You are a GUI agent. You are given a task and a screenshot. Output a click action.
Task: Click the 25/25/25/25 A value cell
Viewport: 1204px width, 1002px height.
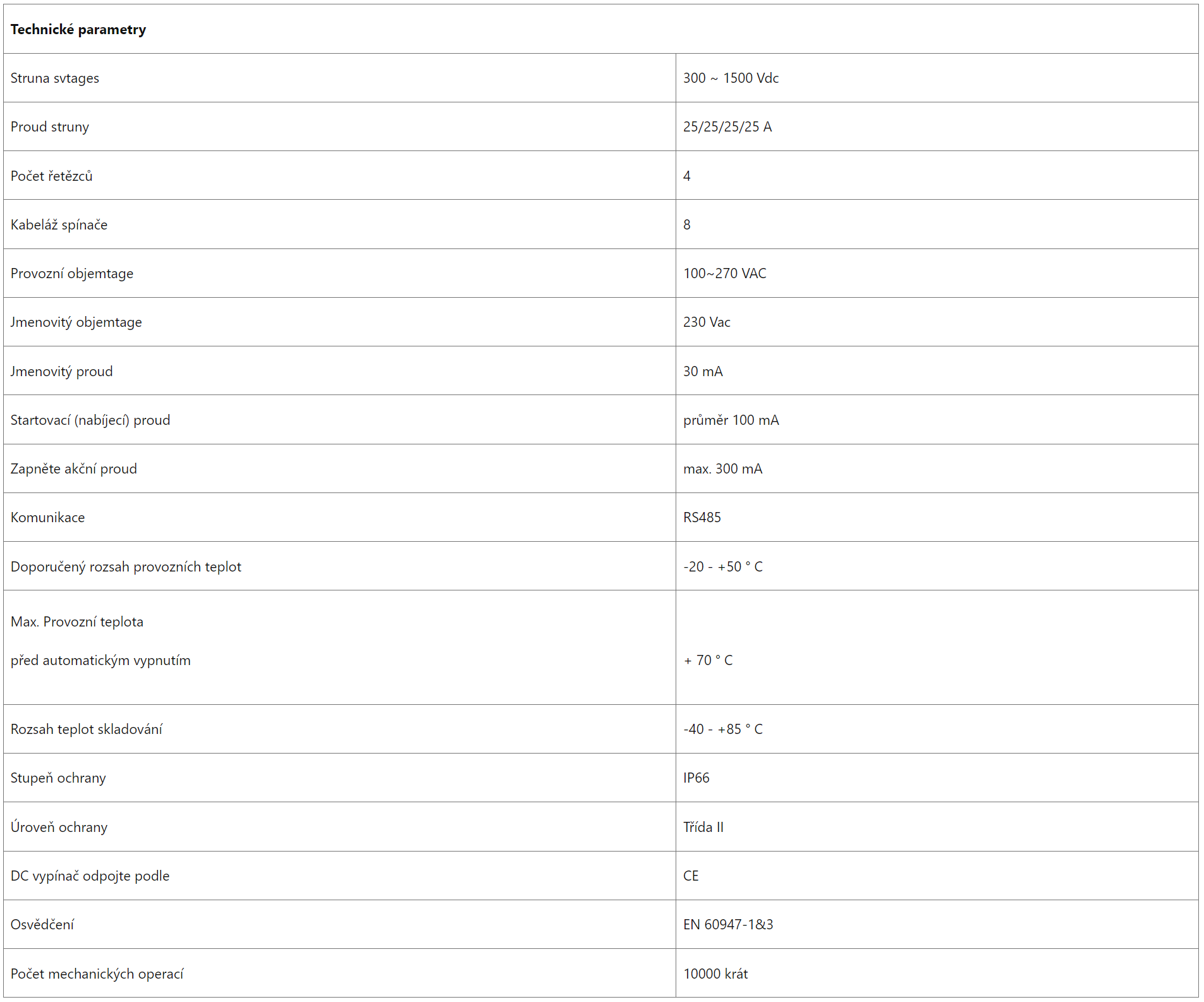(937, 126)
